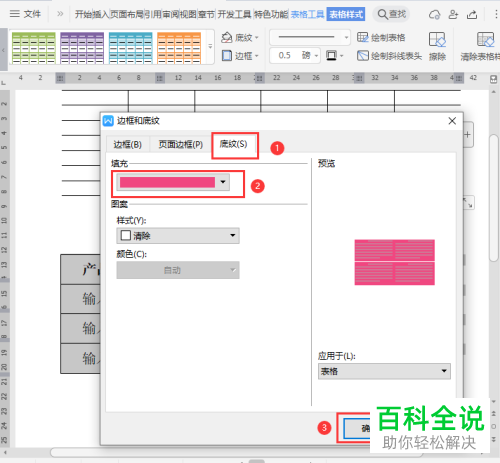Select the 擦除 eraser tool
The height and width of the screenshot is (463, 500).
pos(437,46)
